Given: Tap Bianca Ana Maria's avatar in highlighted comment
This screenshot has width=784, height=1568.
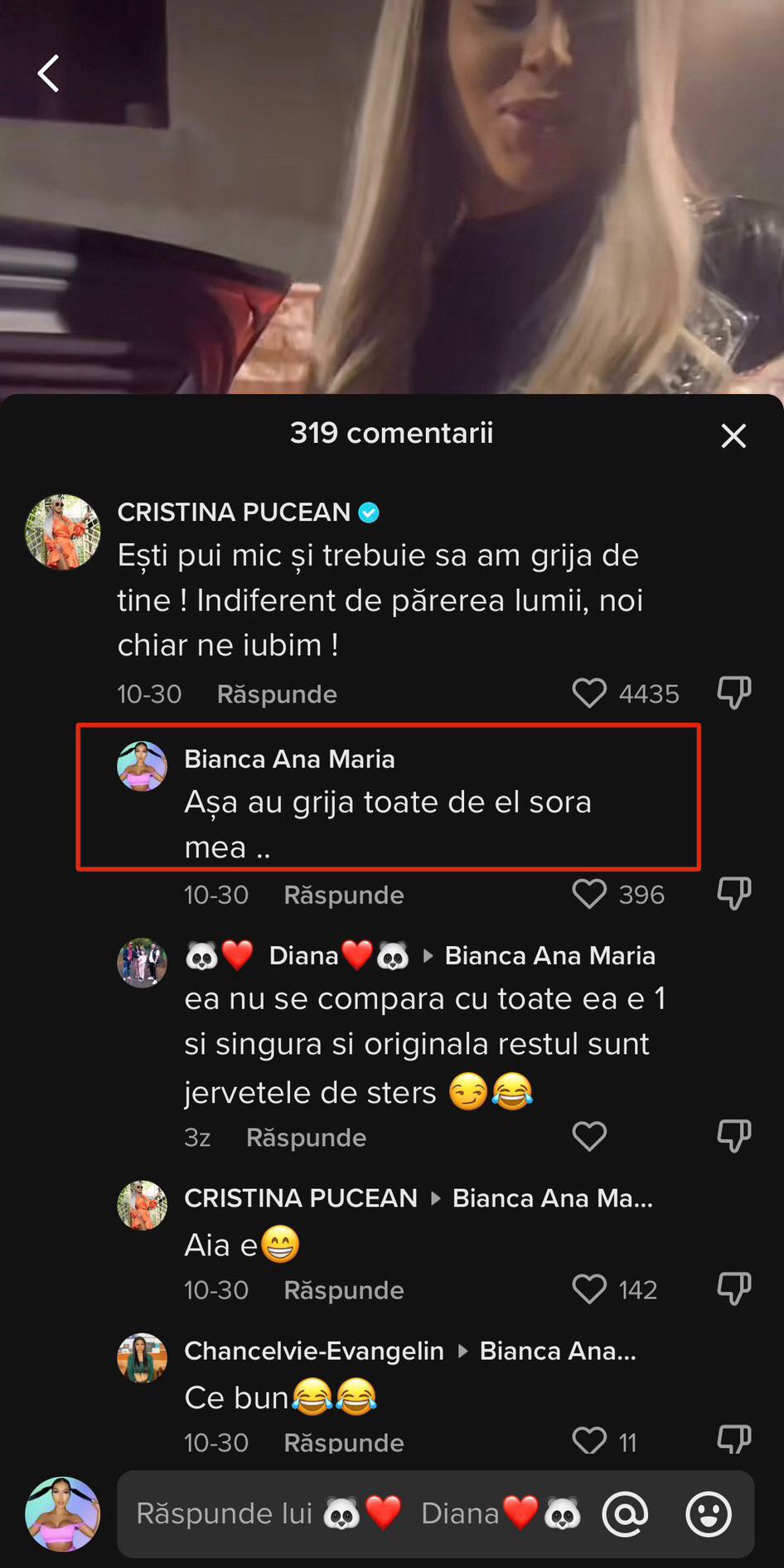Looking at the screenshot, I should pyautogui.click(x=142, y=766).
